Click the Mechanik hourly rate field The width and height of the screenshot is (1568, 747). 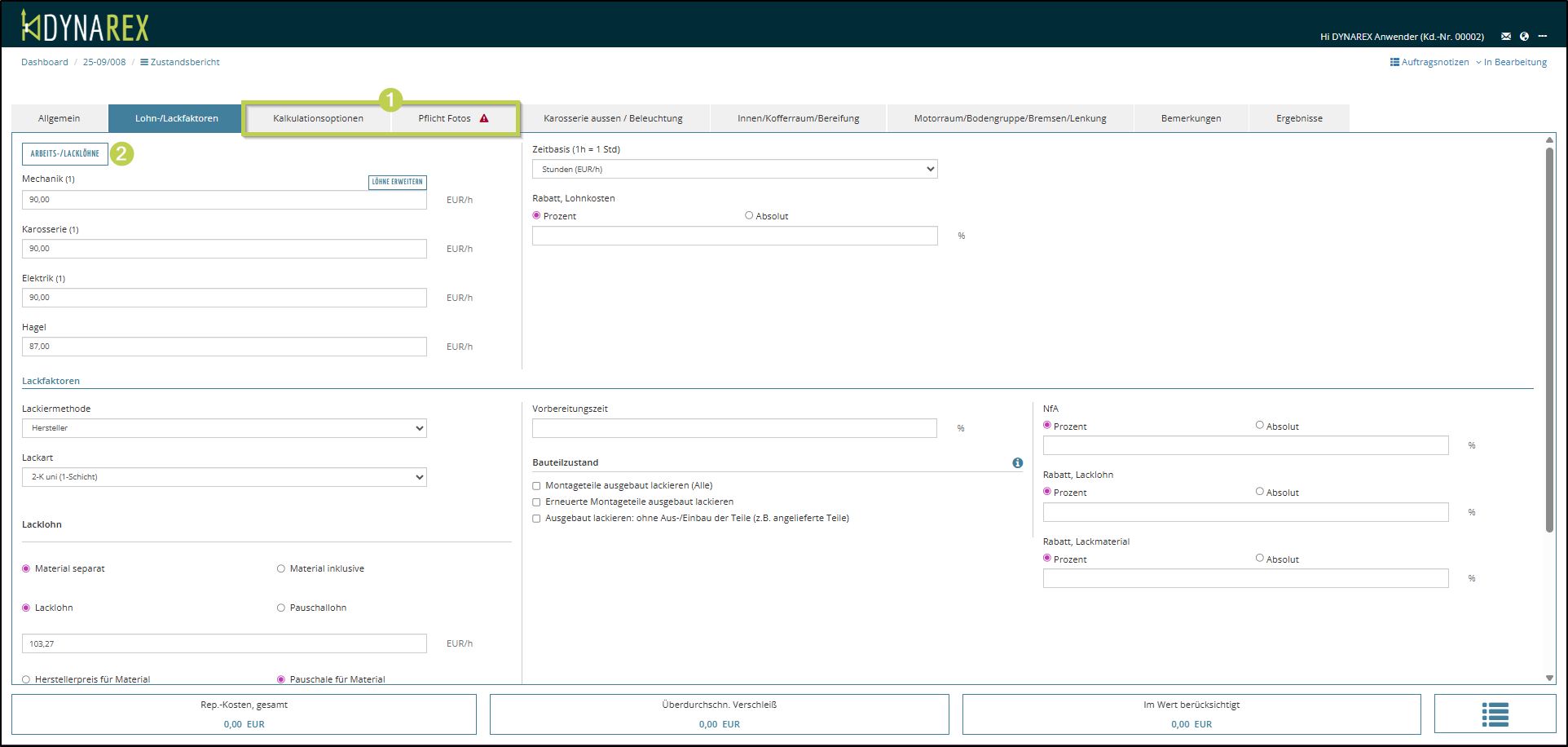(x=224, y=200)
